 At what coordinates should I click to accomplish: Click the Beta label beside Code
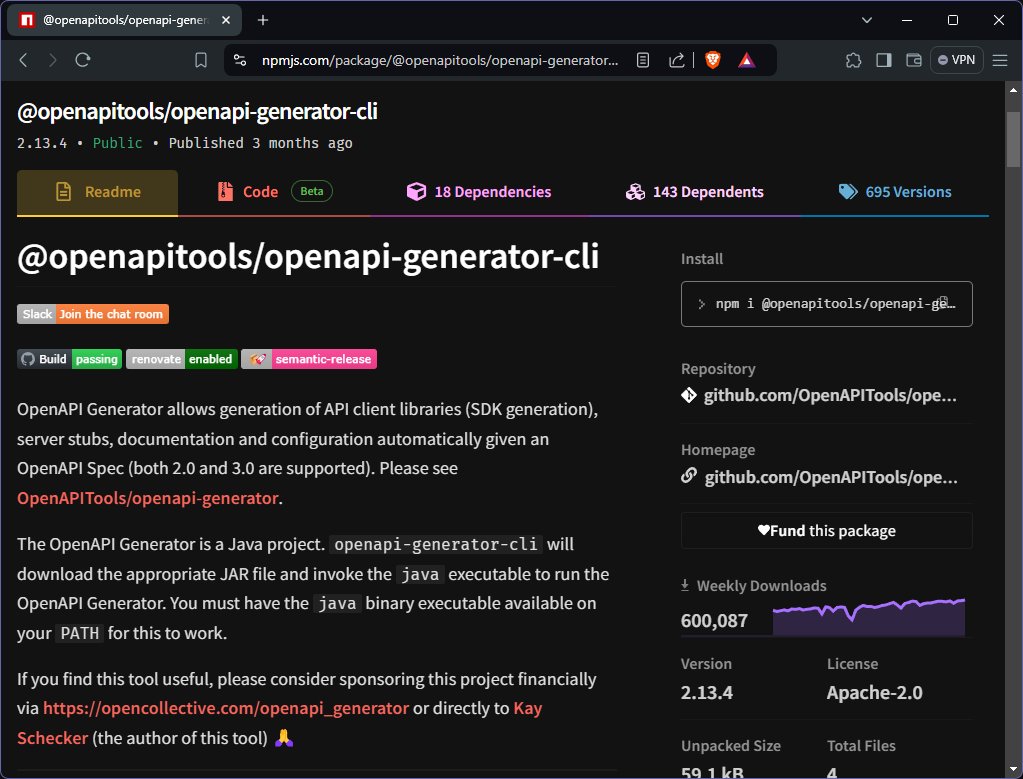click(x=311, y=191)
